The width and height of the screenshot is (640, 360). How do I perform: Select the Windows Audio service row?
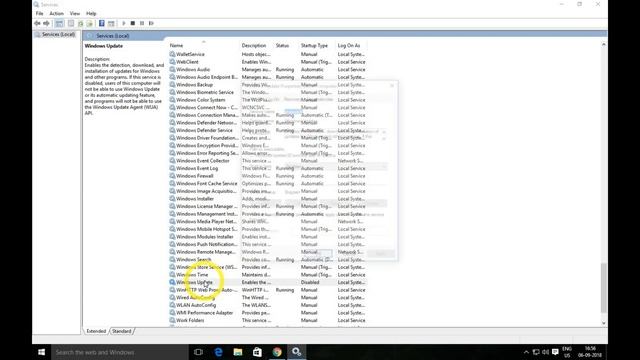[x=267, y=69]
